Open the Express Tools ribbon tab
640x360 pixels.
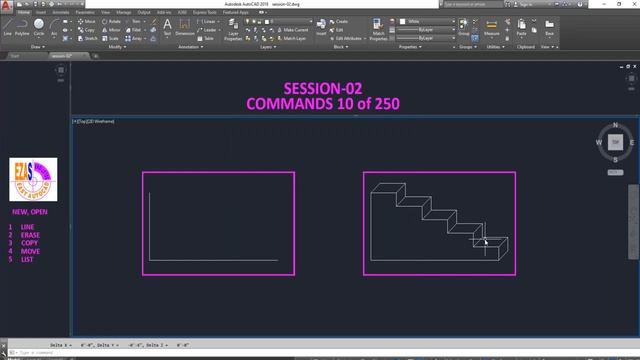pos(204,12)
